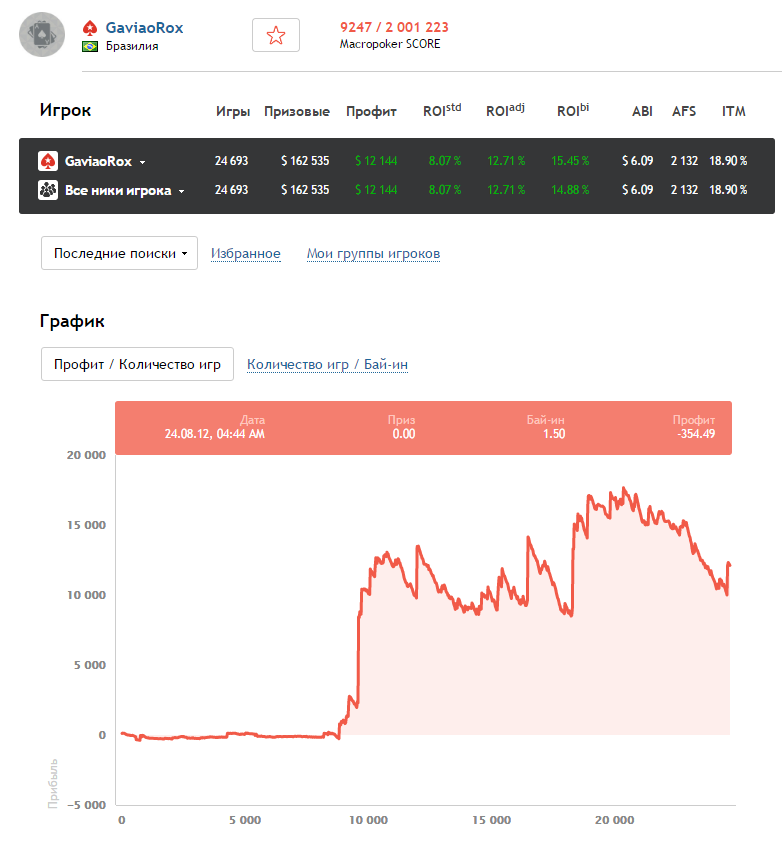Select the Профит / Количество игр tab
This screenshot has height=844, width=782.
(x=137, y=364)
